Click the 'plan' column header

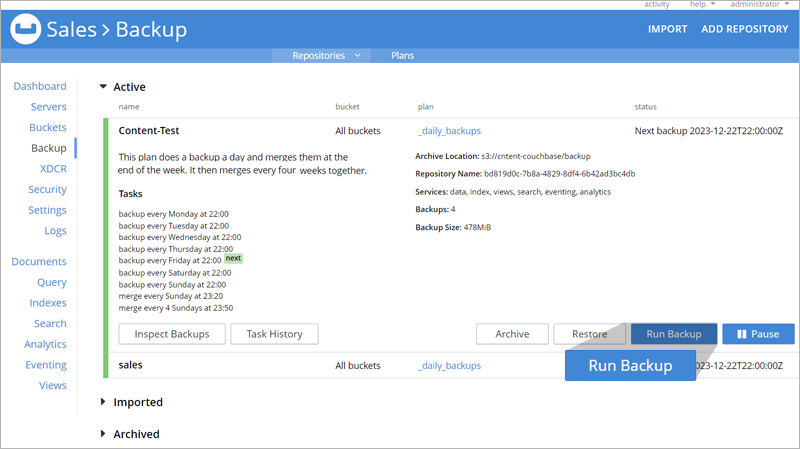tap(426, 107)
